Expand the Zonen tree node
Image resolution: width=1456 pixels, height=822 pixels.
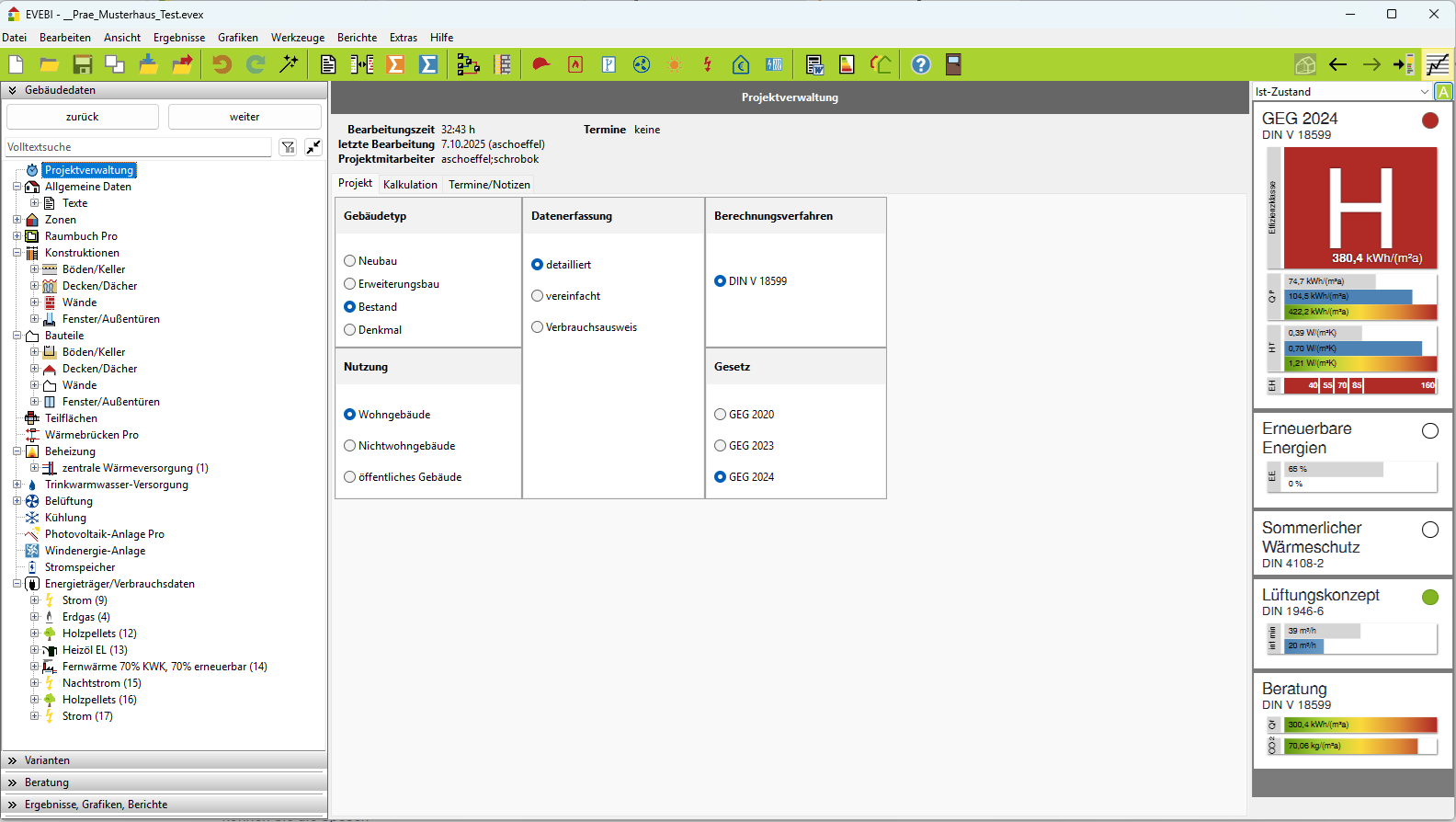17,220
